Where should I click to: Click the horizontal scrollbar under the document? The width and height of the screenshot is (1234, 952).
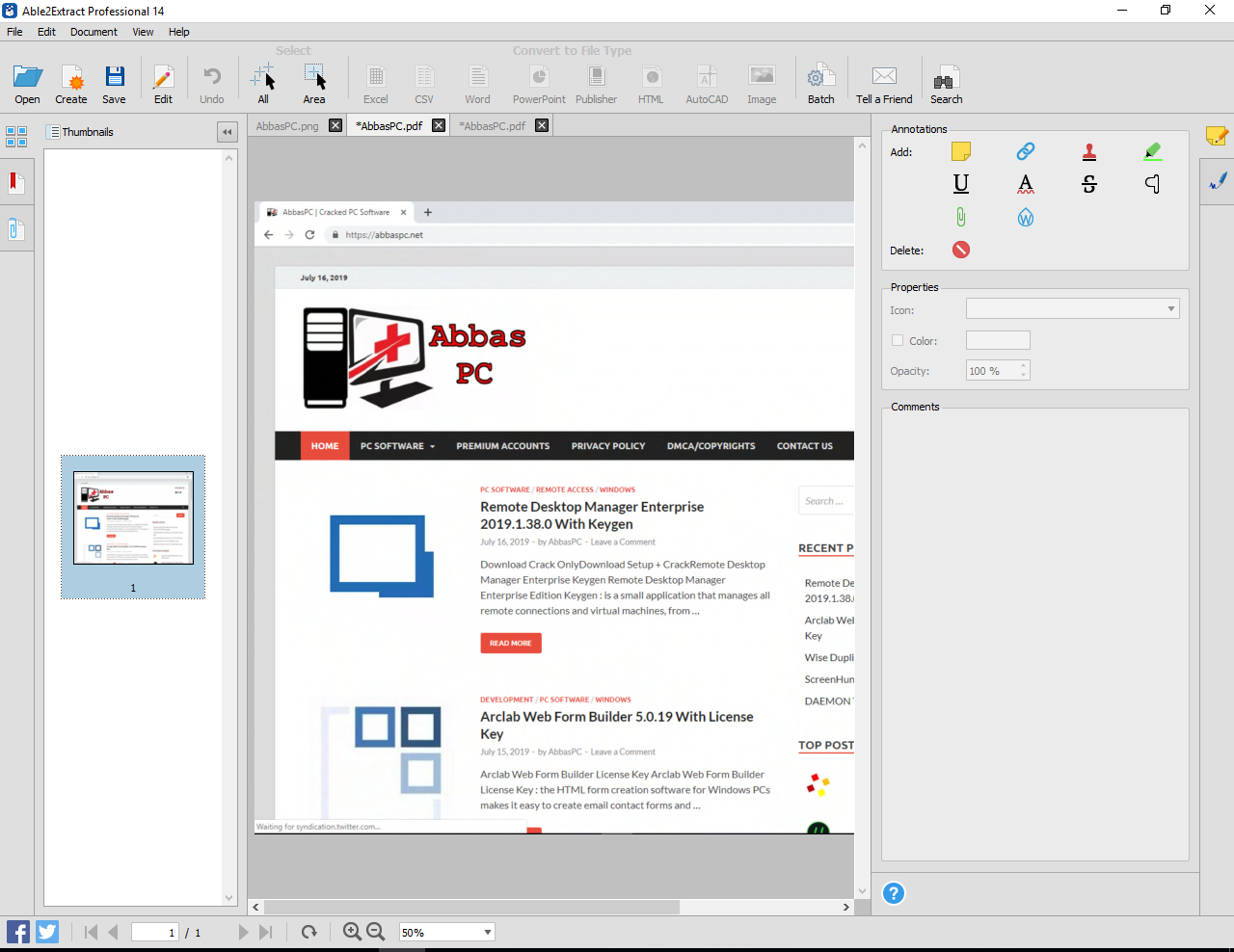tap(472, 907)
